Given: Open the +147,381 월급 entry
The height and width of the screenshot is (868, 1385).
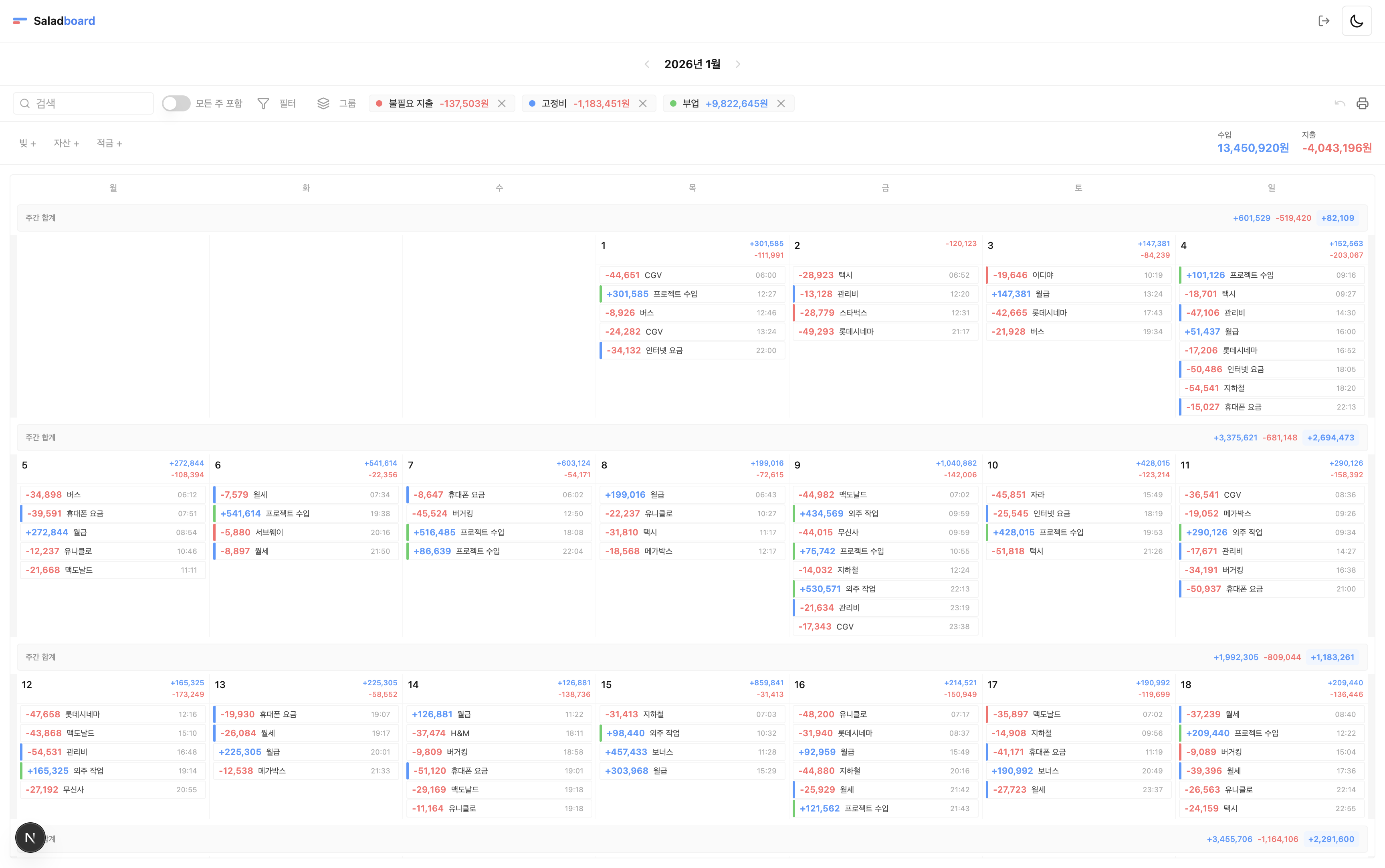Looking at the screenshot, I should (x=1078, y=294).
